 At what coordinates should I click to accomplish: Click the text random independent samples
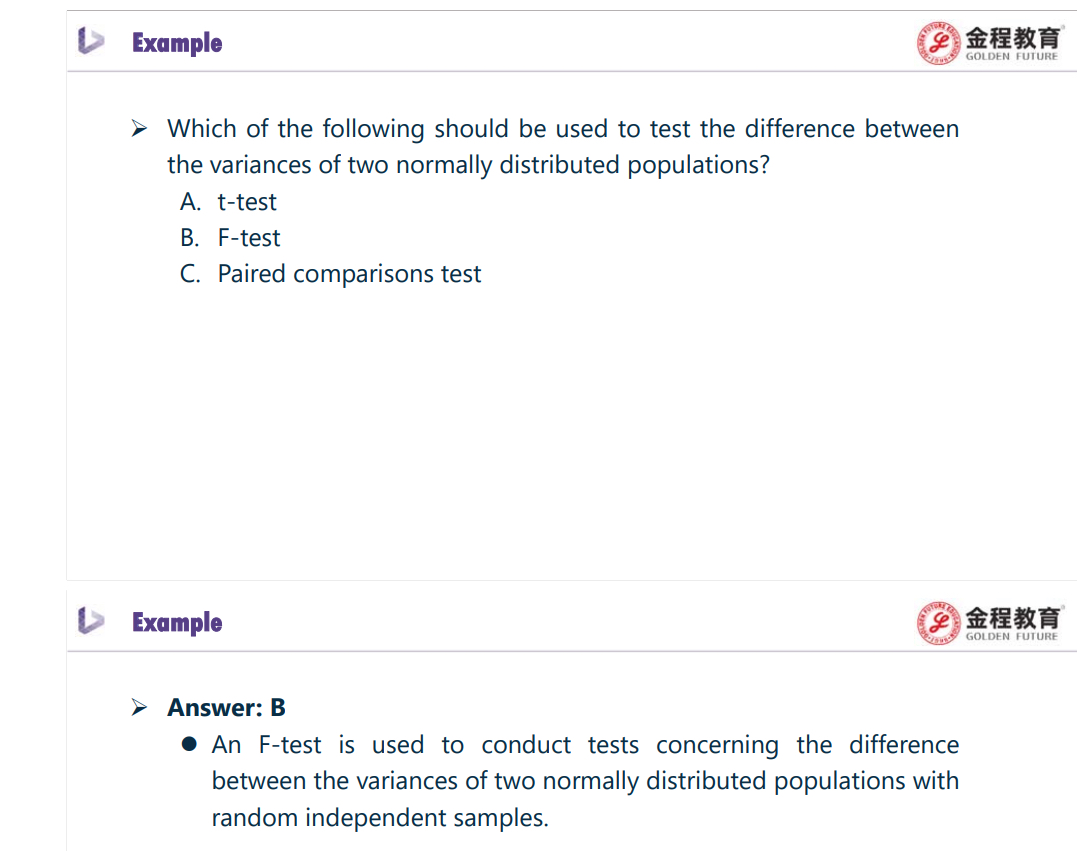click(x=380, y=817)
